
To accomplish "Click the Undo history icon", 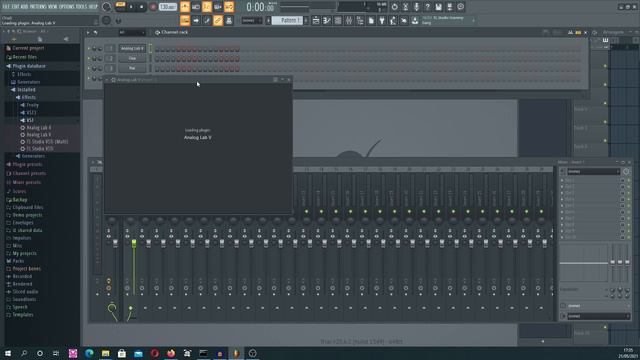I will [394, 7].
